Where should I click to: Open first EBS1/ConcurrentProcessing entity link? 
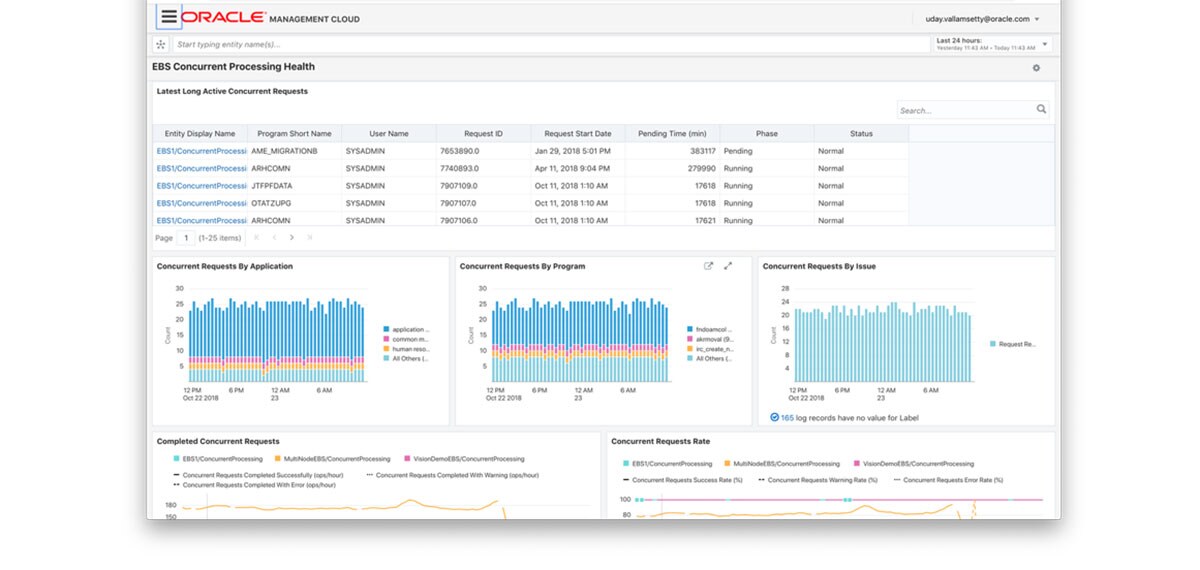pos(201,151)
